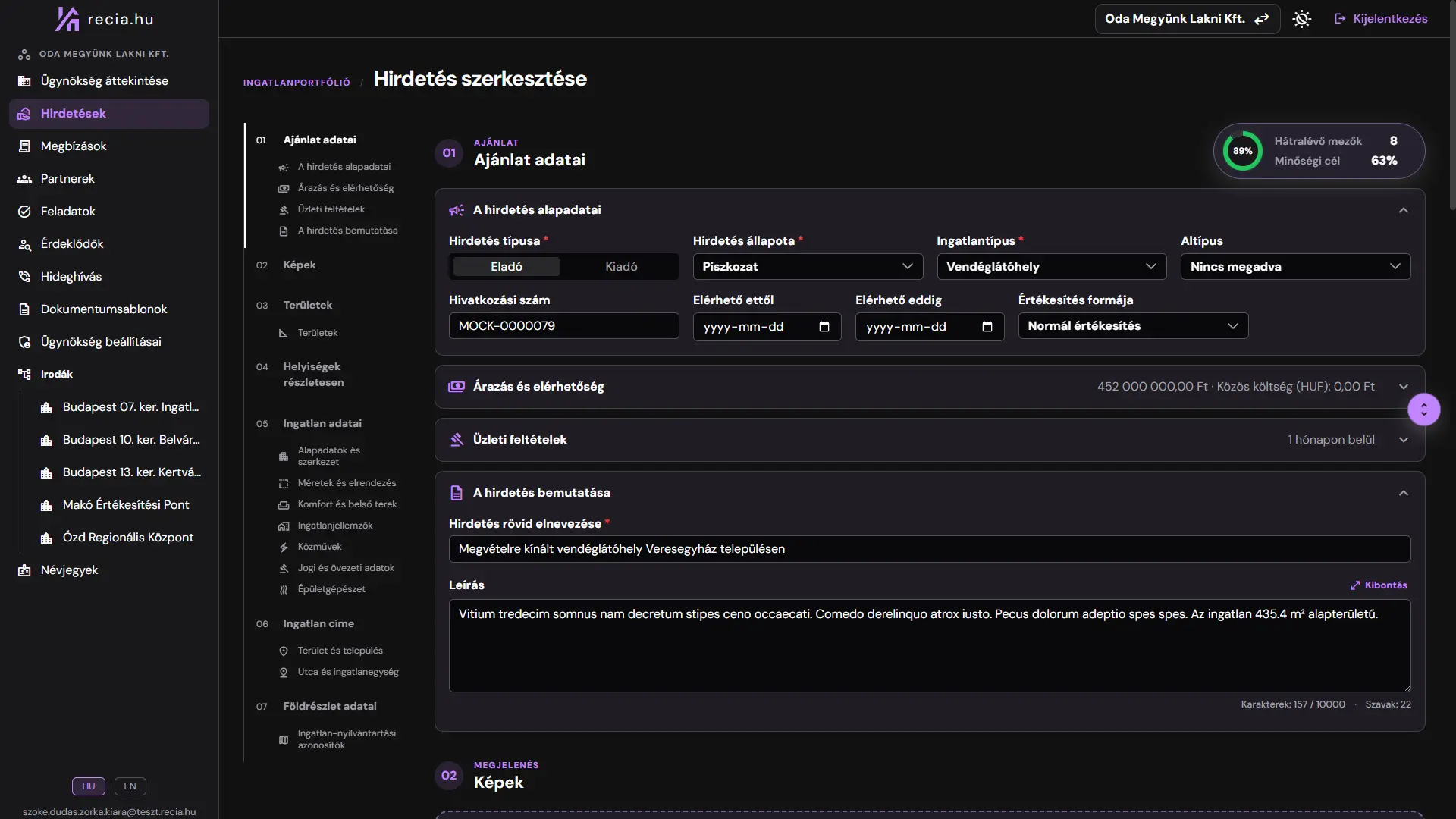This screenshot has width=1456, height=819.
Task: Toggle the light/dark theme sun icon
Action: (x=1302, y=19)
